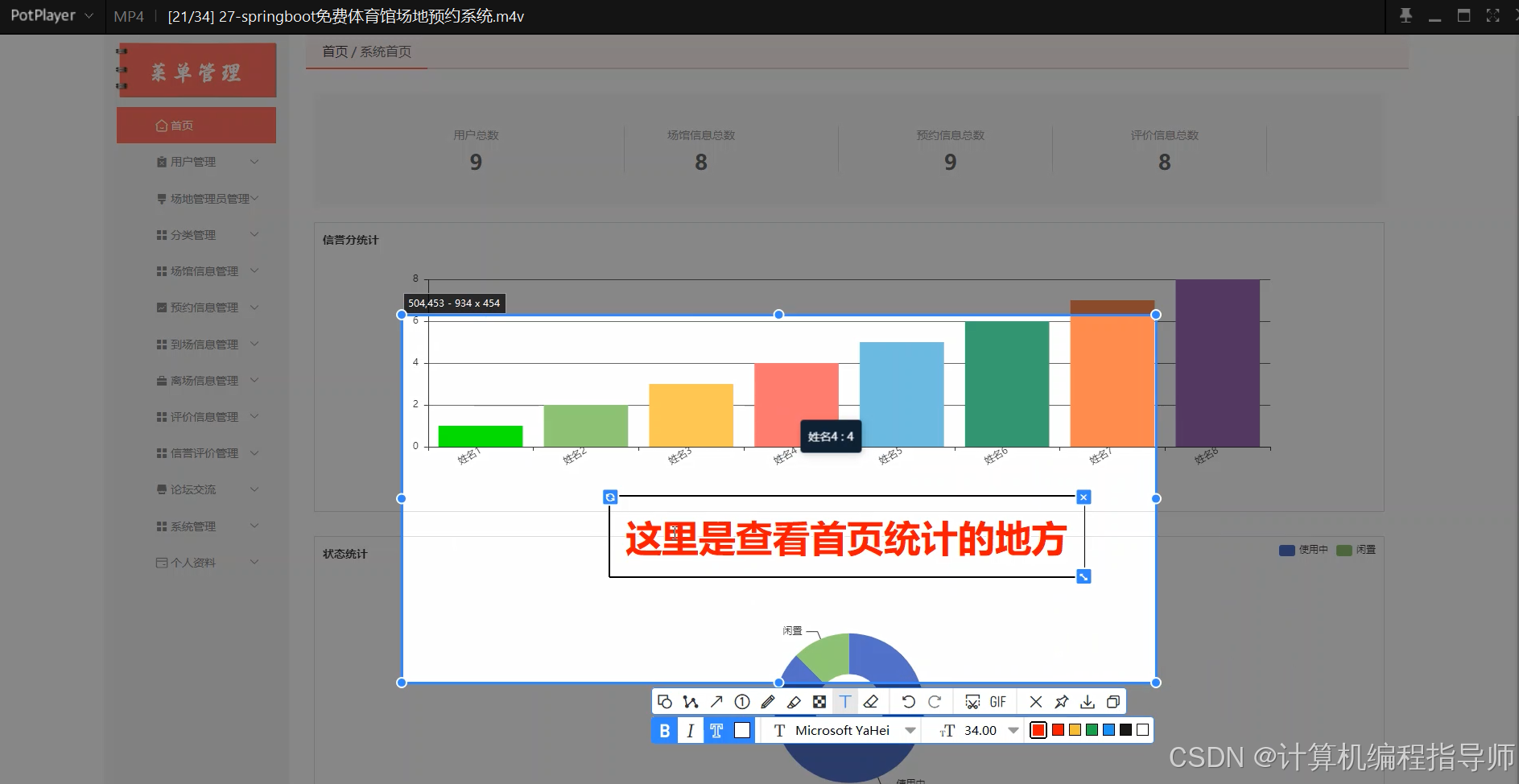Pick the blue color swatch
The height and width of the screenshot is (784, 1519).
[1108, 730]
